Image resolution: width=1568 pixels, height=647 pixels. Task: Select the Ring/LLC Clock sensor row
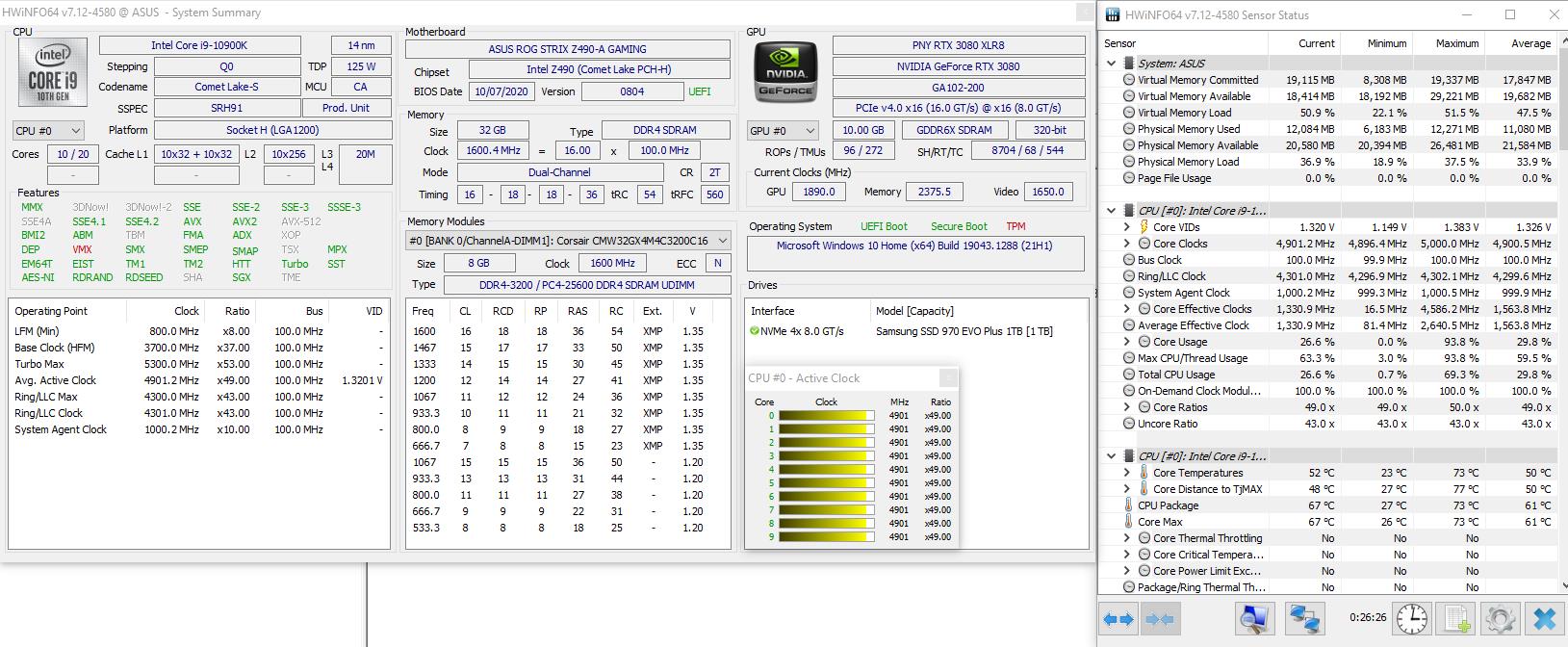click(1328, 276)
